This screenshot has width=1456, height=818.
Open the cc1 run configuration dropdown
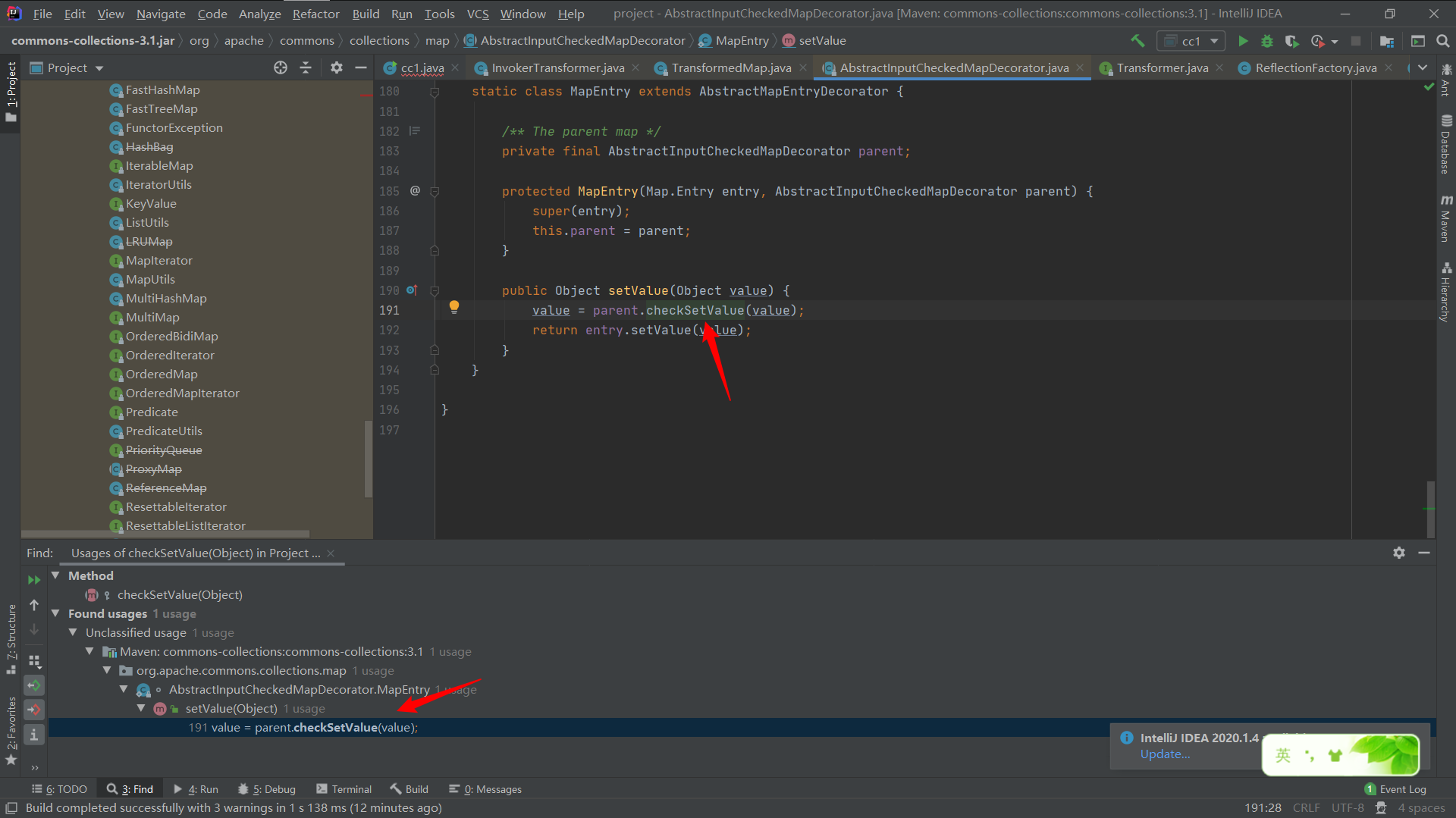pos(1191,41)
